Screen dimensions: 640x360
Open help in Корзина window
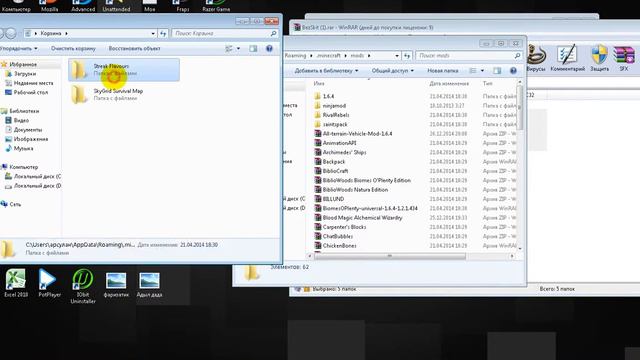pos(269,49)
